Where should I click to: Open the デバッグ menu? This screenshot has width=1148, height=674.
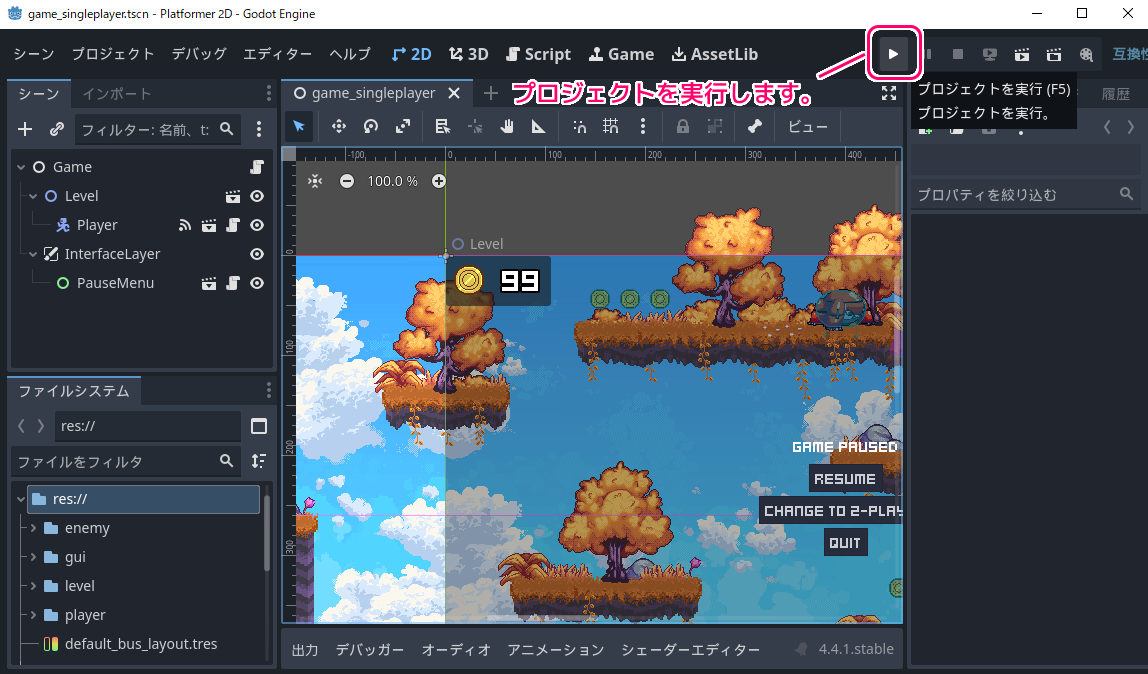(199, 54)
